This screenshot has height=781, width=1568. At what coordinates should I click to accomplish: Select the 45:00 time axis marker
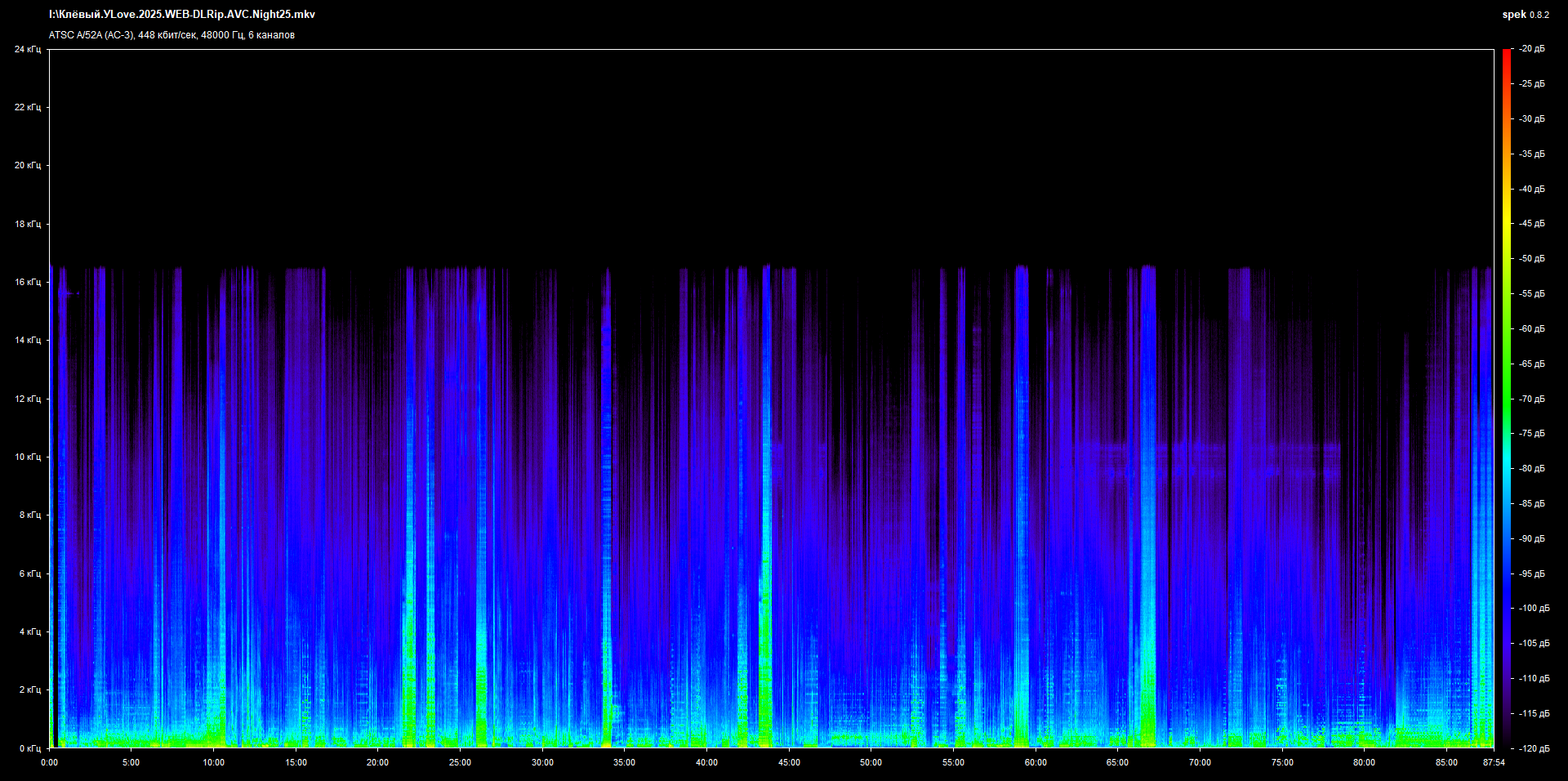[x=789, y=762]
